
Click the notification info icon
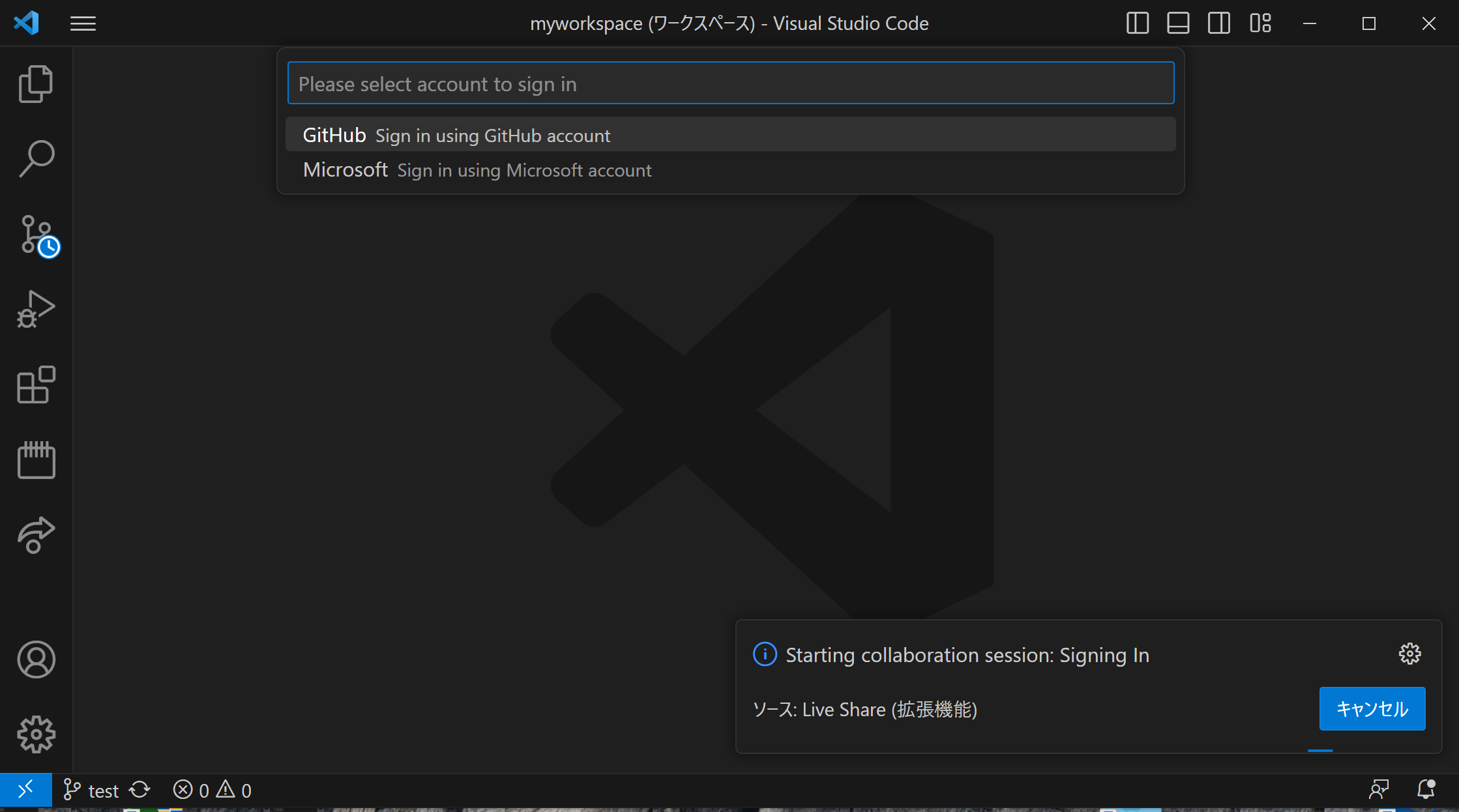click(x=765, y=654)
